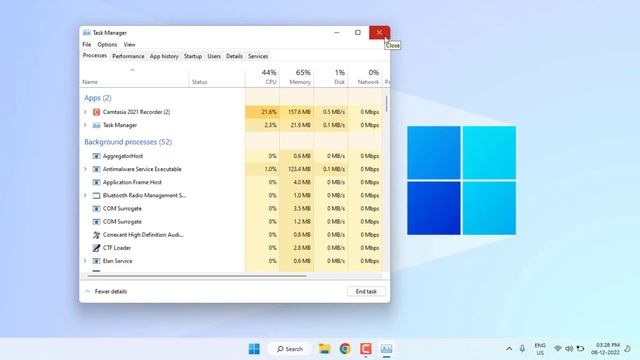Minimize the Task Manager window

click(x=337, y=33)
